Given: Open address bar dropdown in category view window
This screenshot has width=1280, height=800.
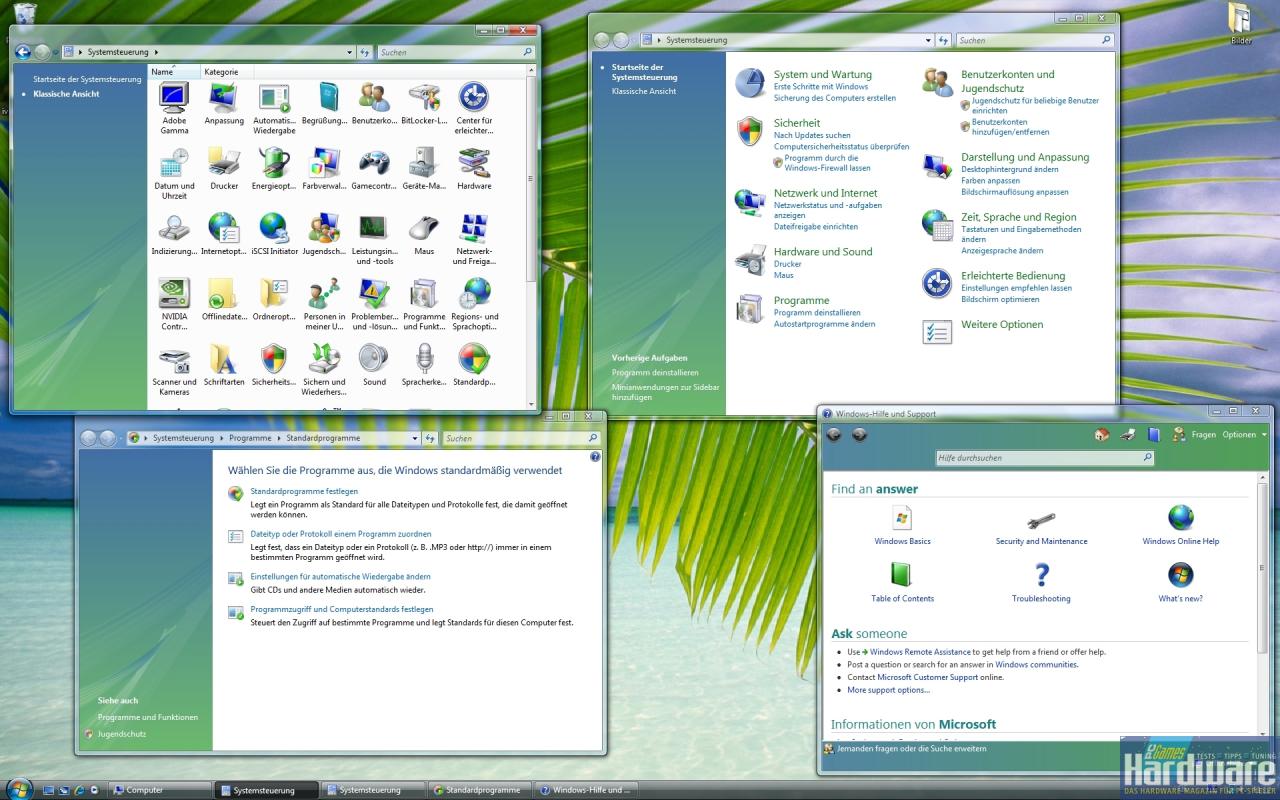Looking at the screenshot, I should (929, 40).
